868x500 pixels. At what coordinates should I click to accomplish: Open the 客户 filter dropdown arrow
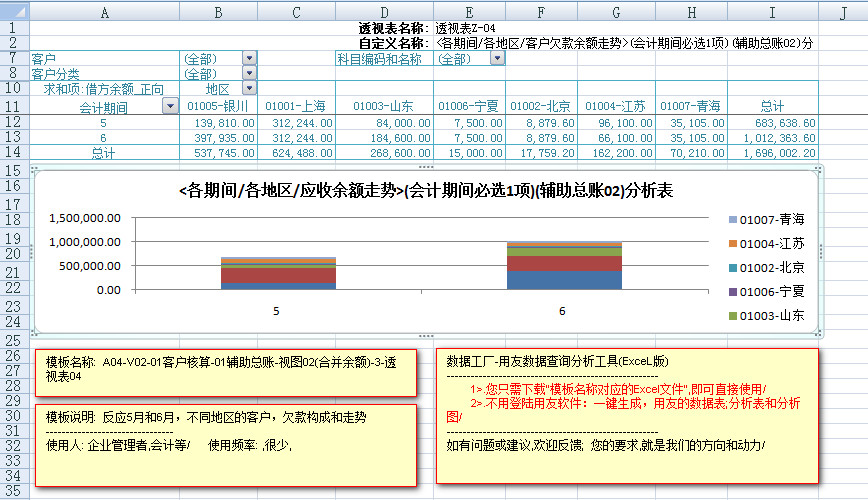[x=249, y=59]
